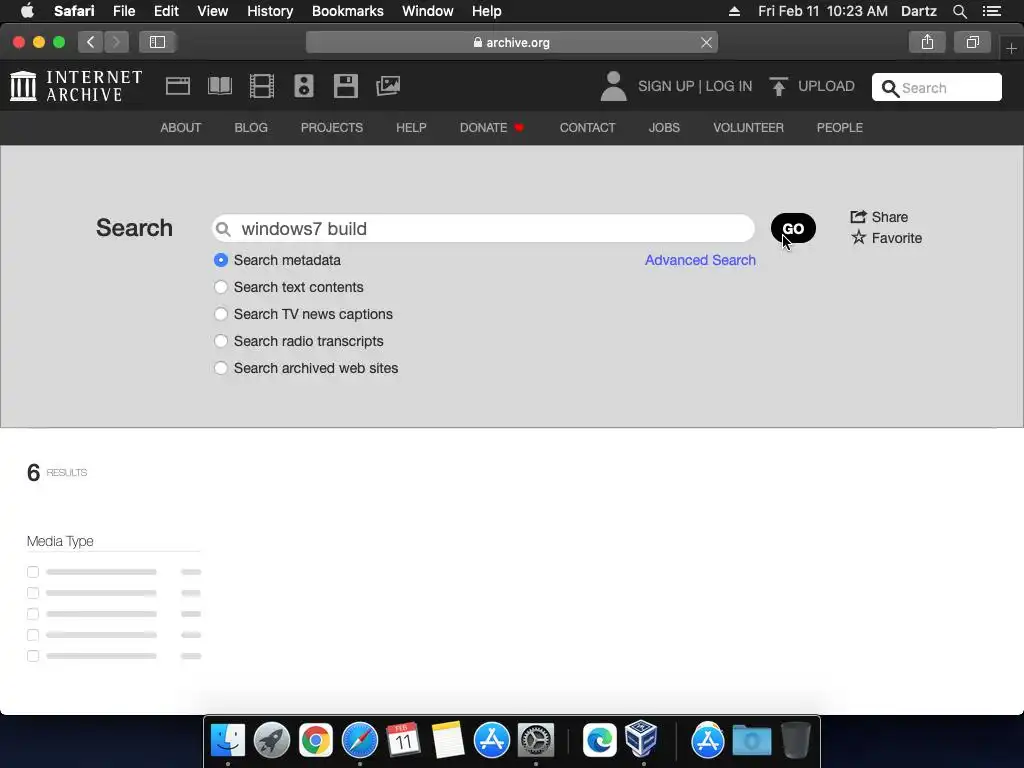Open Notes from the Dock
The width and height of the screenshot is (1024, 768).
447,741
